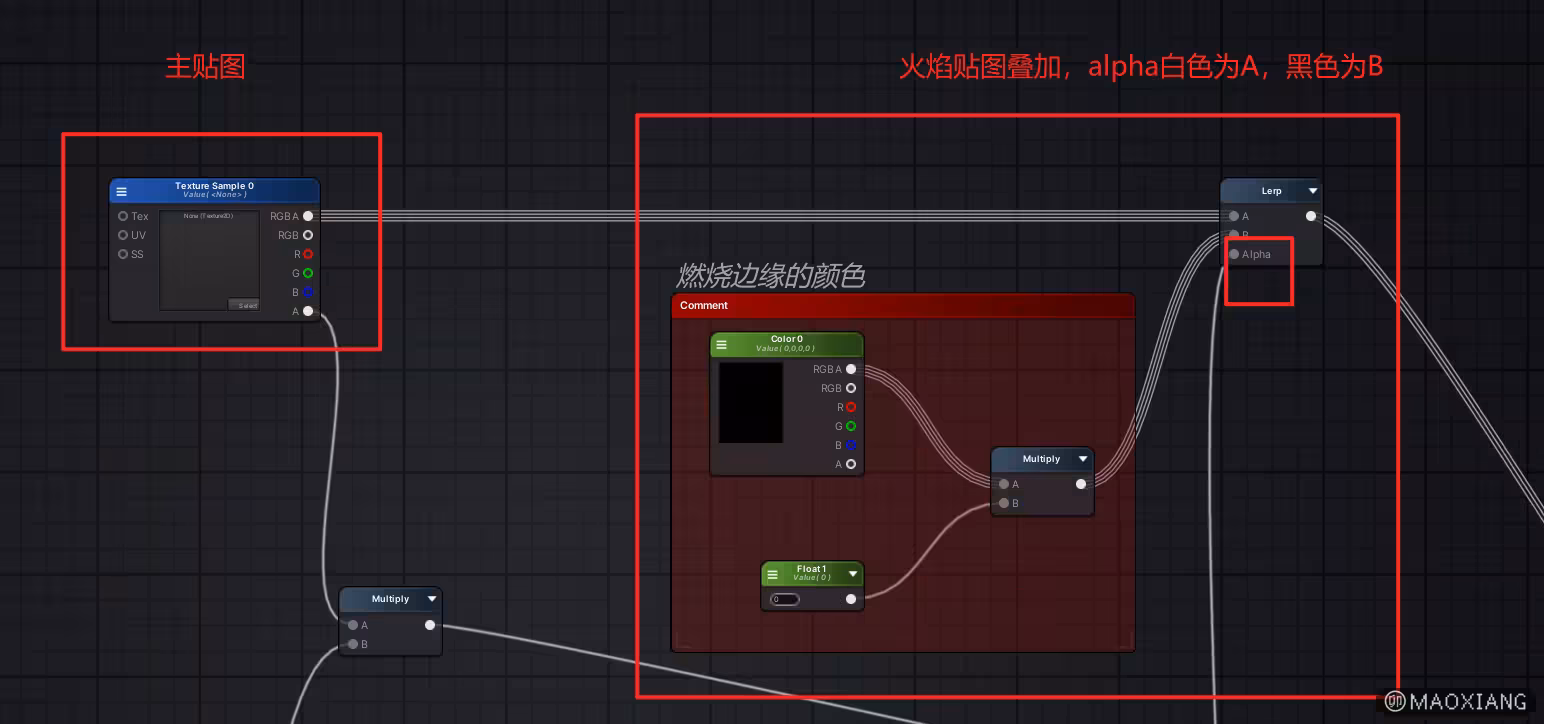Open the Texture Sample 0 hamburger menu icon

122,191
